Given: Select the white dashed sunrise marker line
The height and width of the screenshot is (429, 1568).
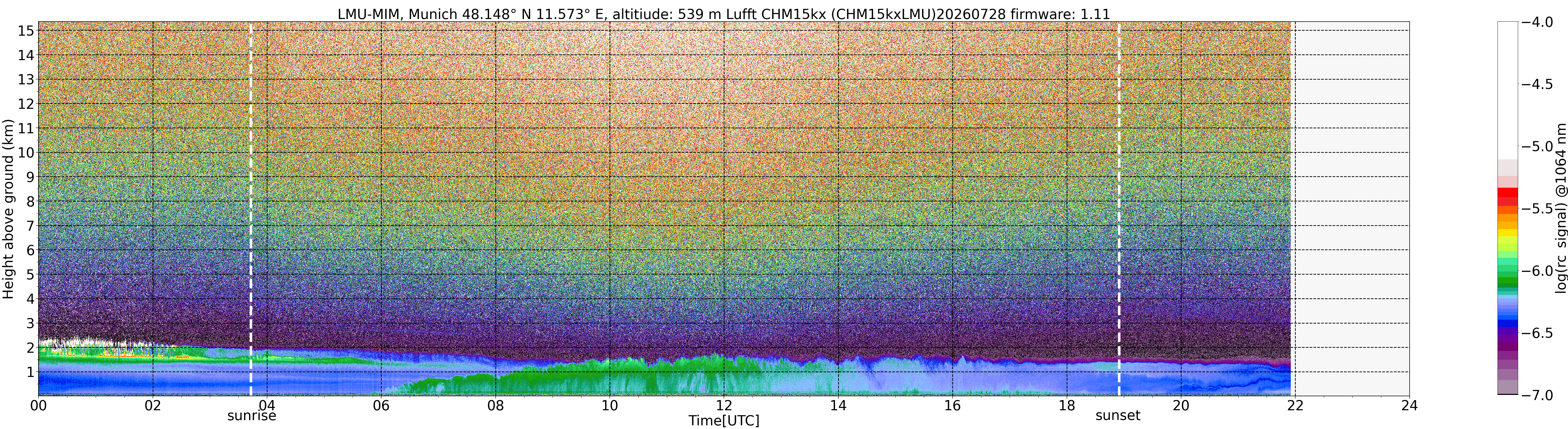Looking at the screenshot, I should (251, 209).
